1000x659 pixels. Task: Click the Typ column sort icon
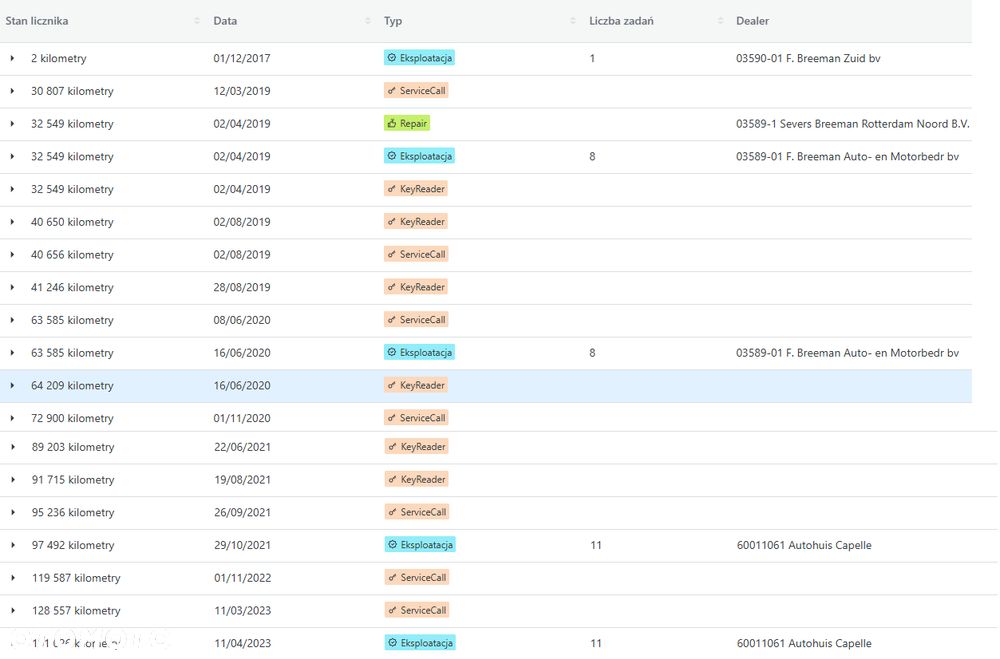point(572,21)
